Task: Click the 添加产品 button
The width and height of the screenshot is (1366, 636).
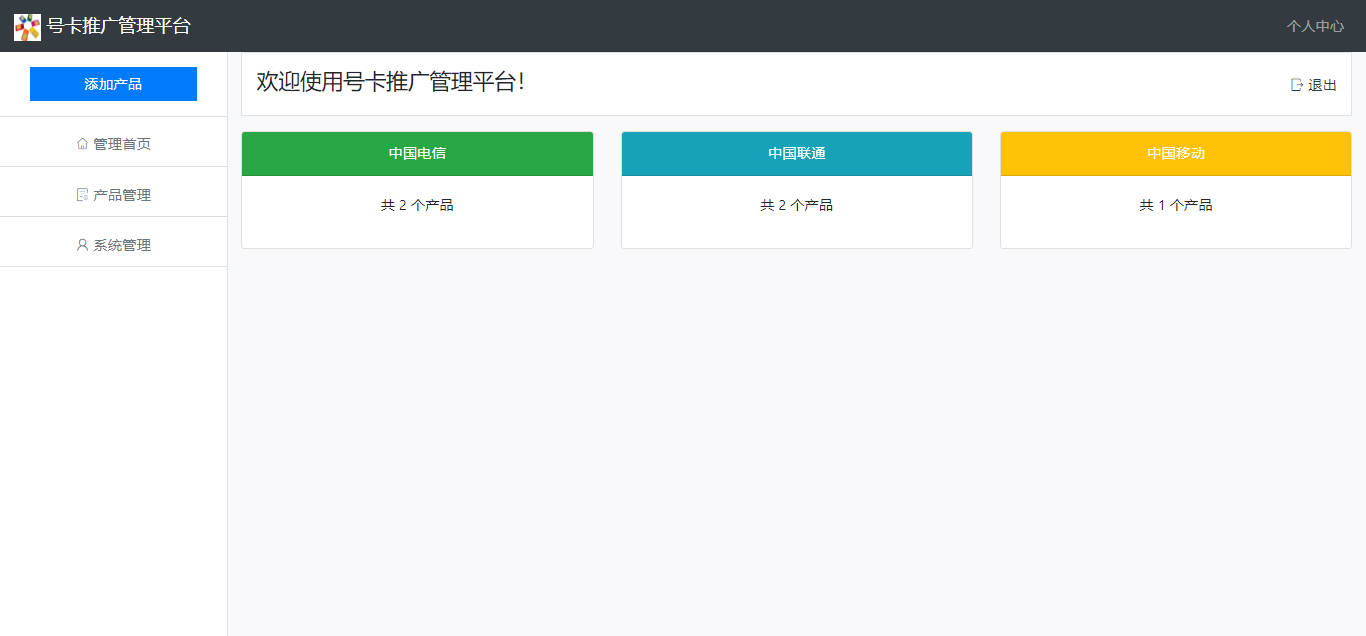Action: point(113,84)
